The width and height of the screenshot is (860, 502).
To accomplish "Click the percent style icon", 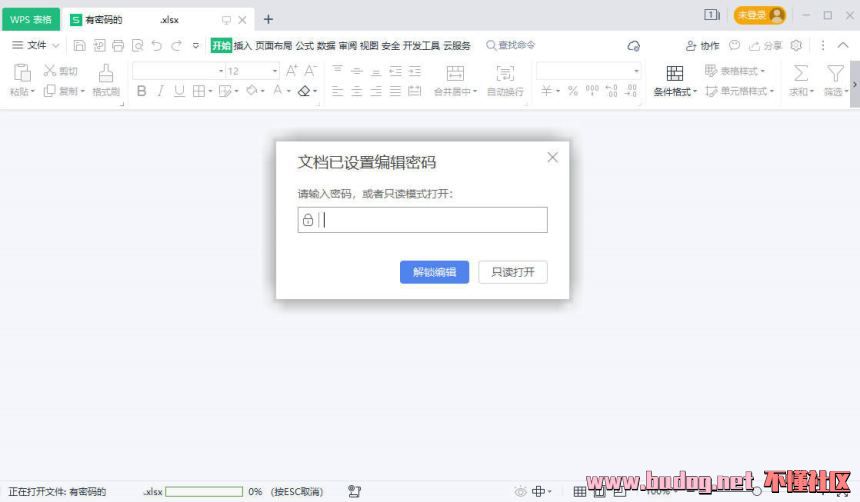I will click(573, 91).
